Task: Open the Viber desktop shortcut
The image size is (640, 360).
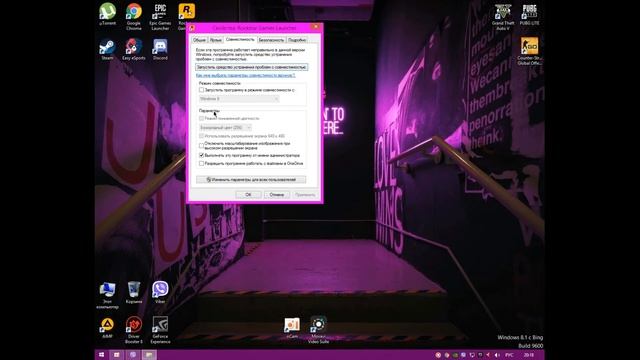Action: click(x=160, y=292)
